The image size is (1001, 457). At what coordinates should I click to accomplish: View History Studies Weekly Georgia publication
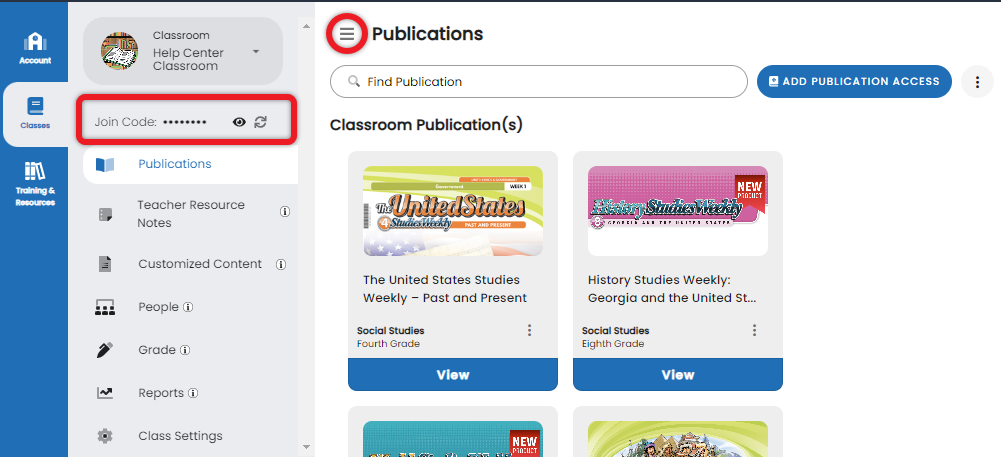[678, 375]
